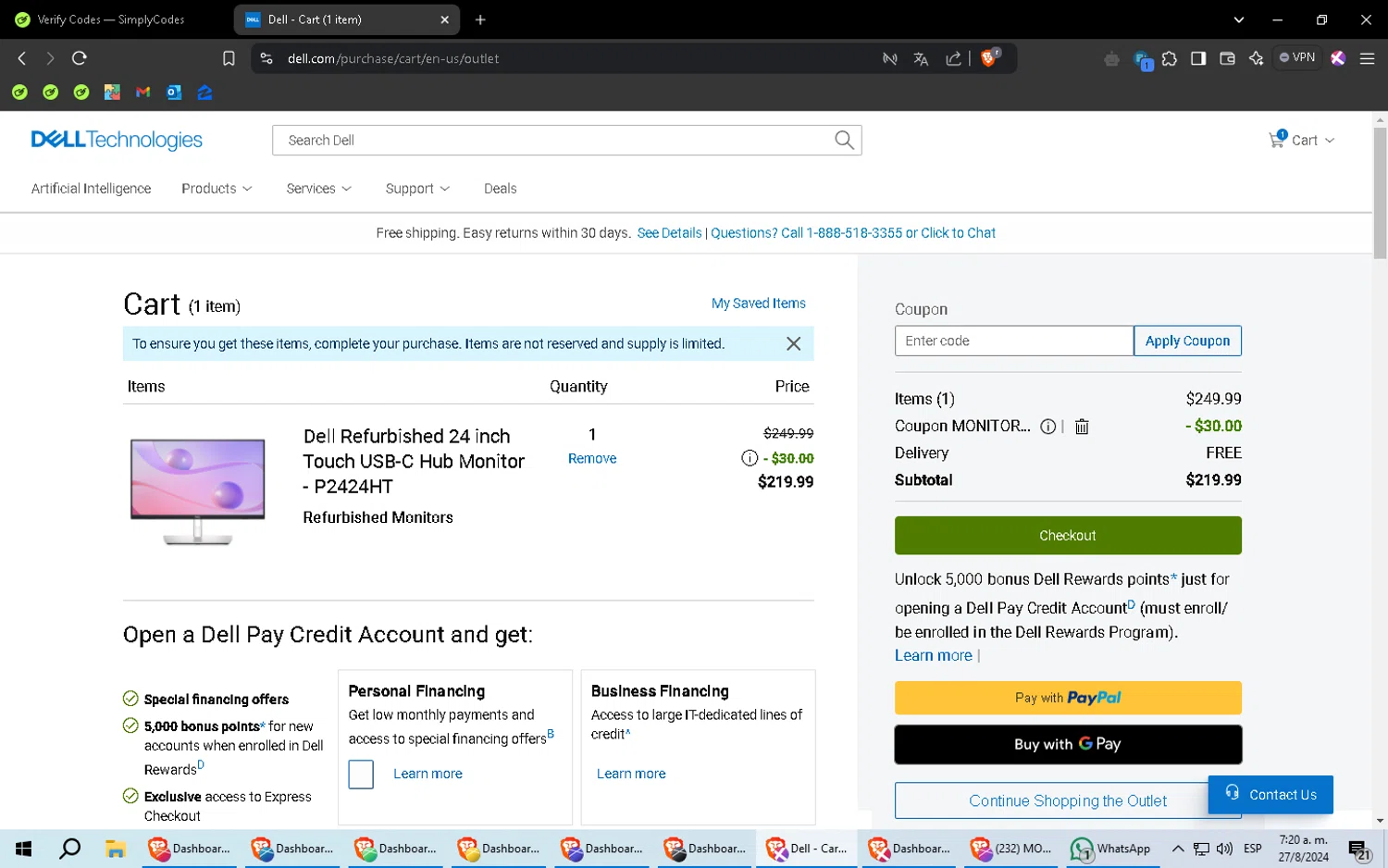Open the Gmail bookmark icon
Screen dimensions: 1388x868
[x=143, y=92]
